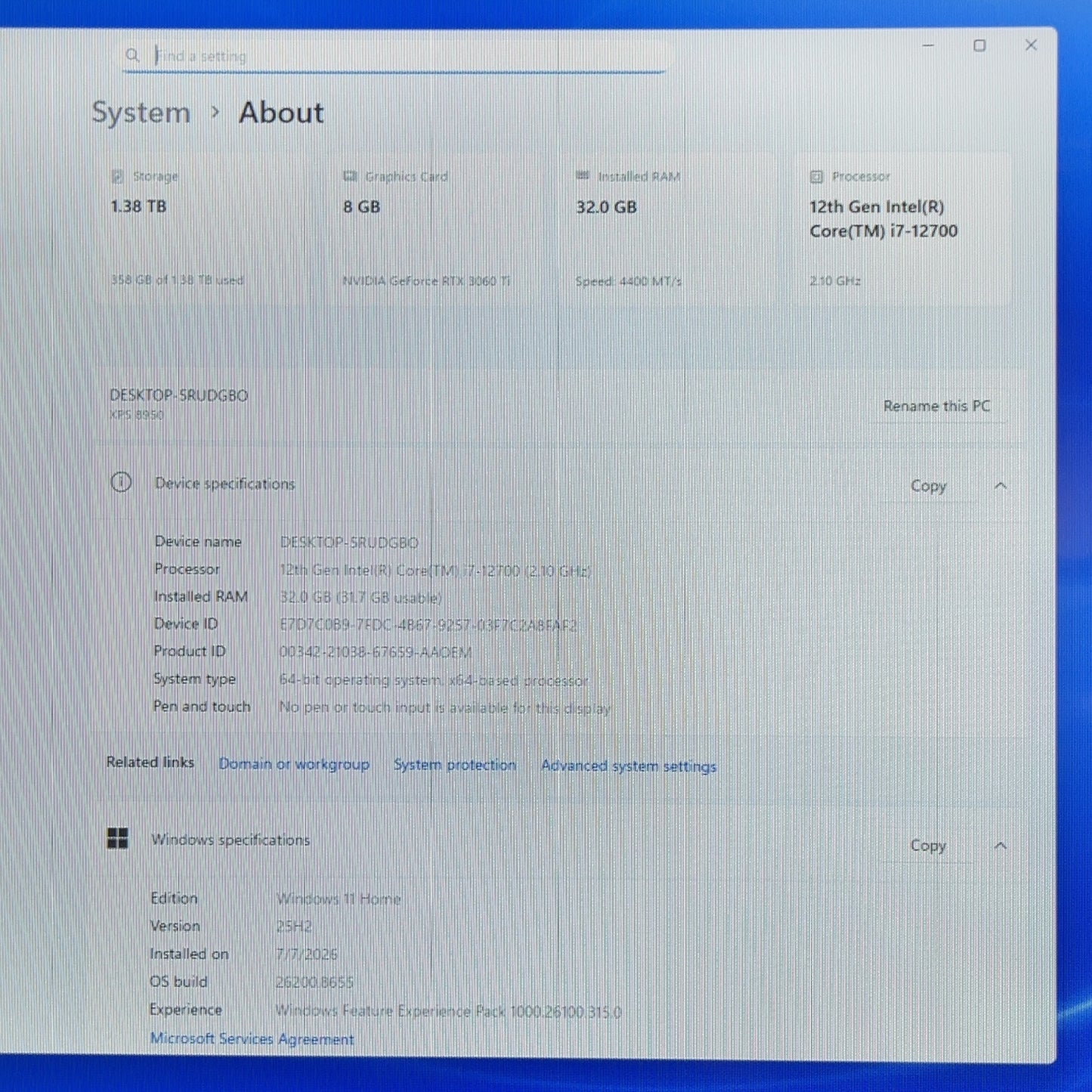
Task: Click the Installed RAM icon
Action: [583, 175]
